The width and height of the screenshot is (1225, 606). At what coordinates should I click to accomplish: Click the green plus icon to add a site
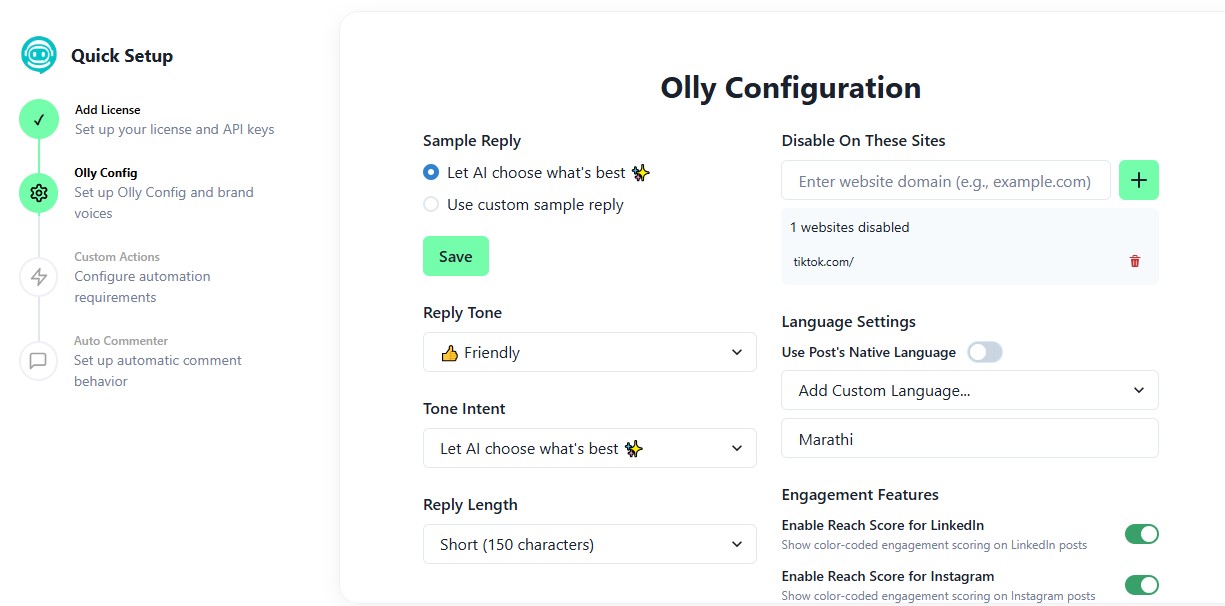coord(1139,180)
